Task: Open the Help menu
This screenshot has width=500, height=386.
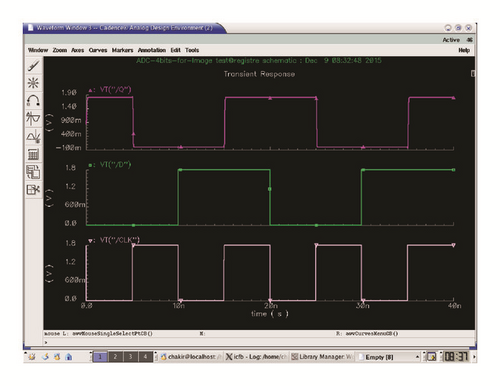Action: click(x=464, y=50)
